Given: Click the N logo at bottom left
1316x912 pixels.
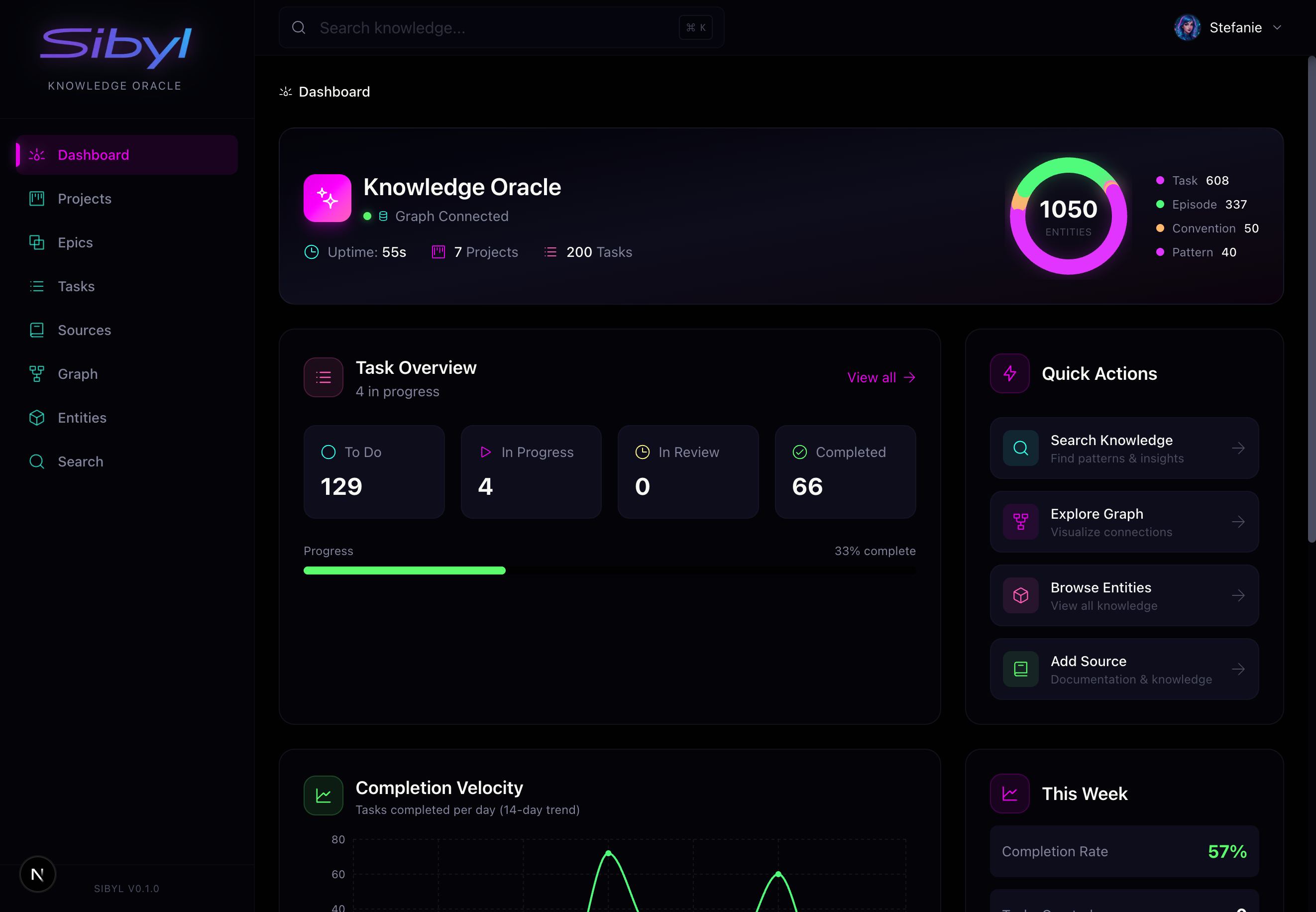Looking at the screenshot, I should tap(37, 873).
